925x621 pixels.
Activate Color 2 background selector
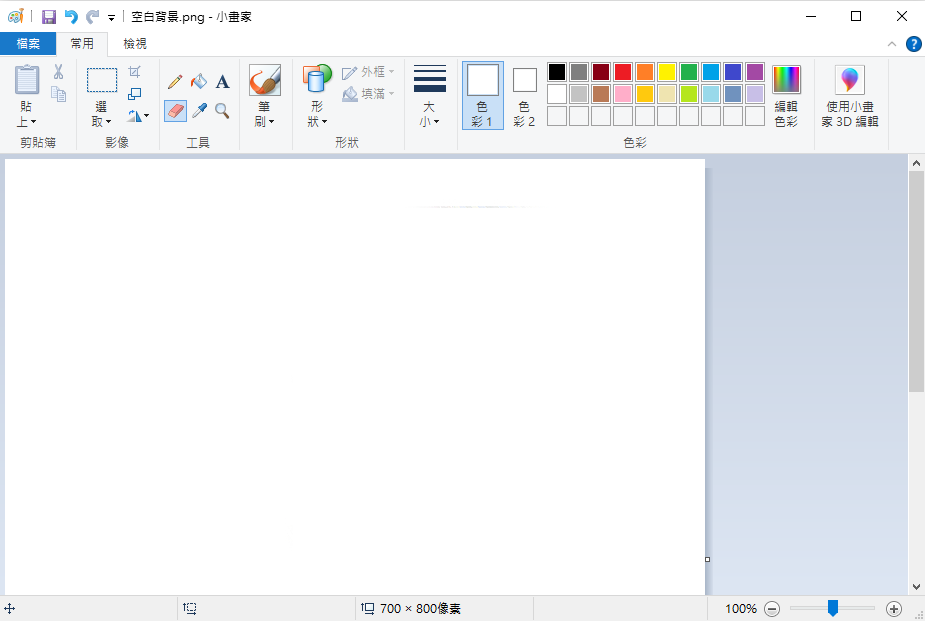(524, 96)
